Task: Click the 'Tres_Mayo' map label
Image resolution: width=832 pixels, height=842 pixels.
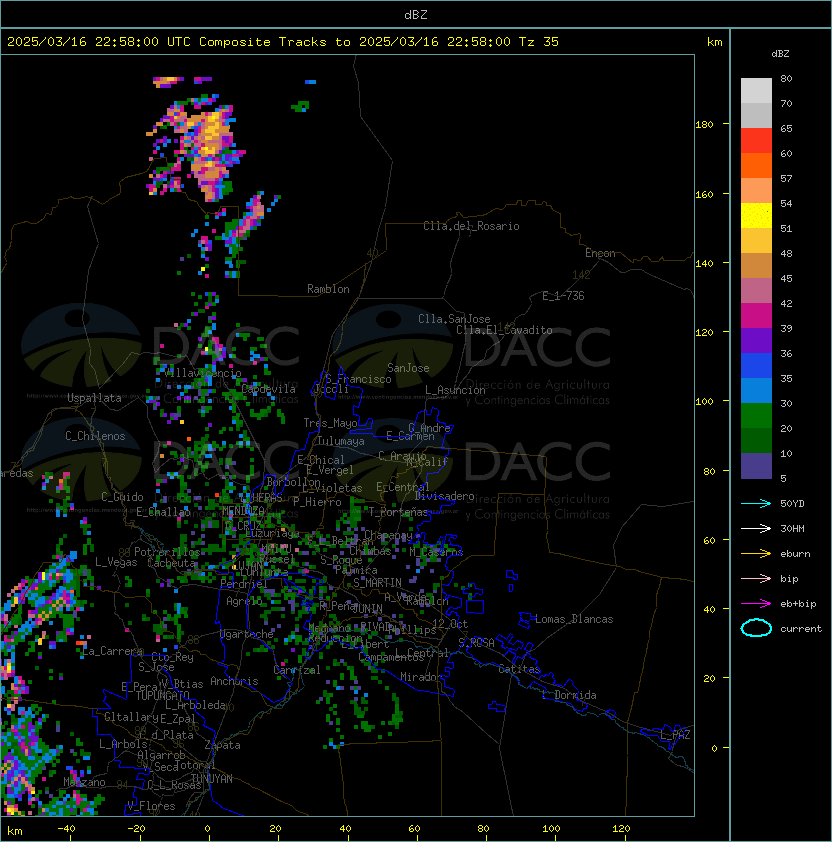Action: coord(330,423)
